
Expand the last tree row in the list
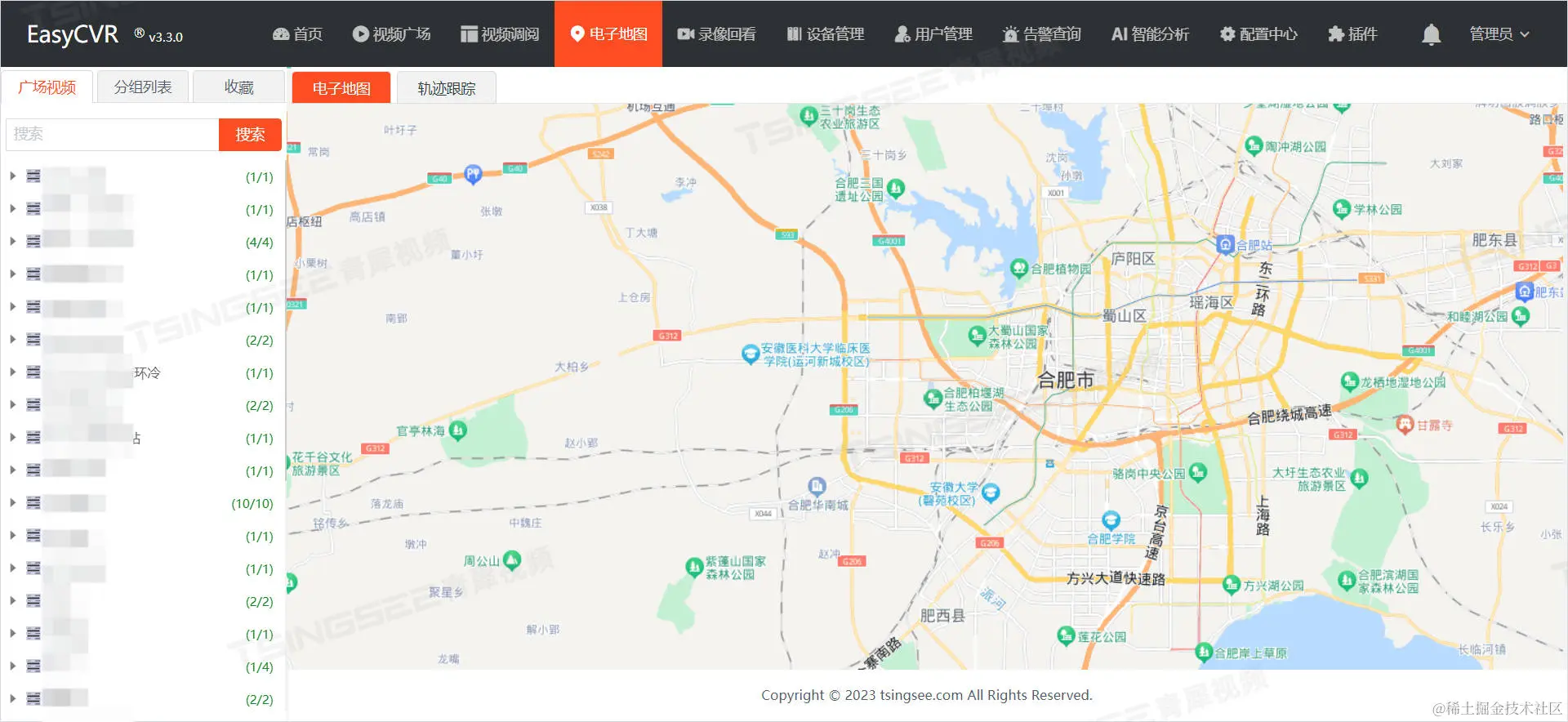12,698
